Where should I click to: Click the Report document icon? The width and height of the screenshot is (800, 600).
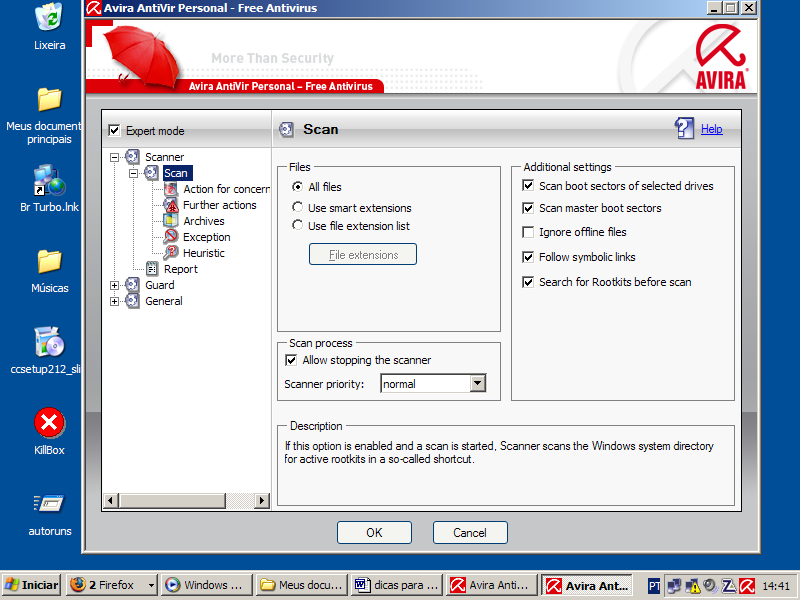[x=152, y=269]
